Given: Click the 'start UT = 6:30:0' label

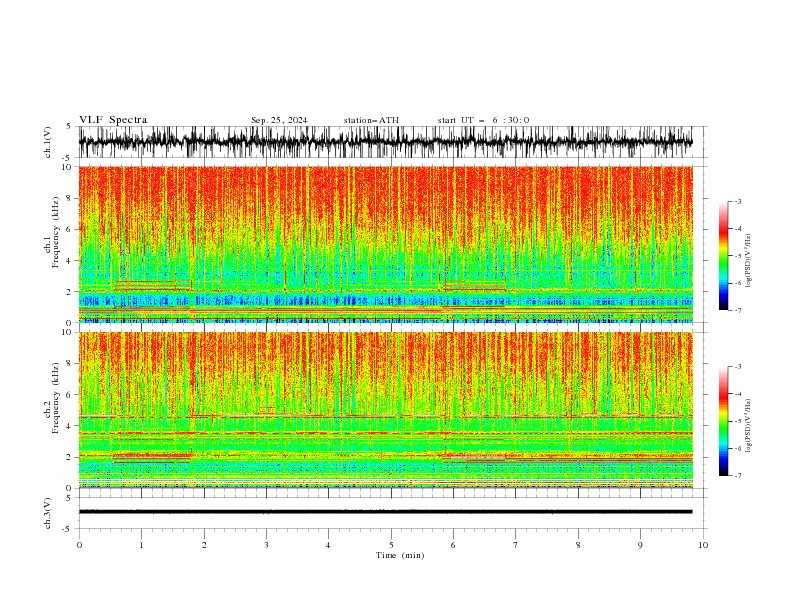Looking at the screenshot, I should click(483, 120).
